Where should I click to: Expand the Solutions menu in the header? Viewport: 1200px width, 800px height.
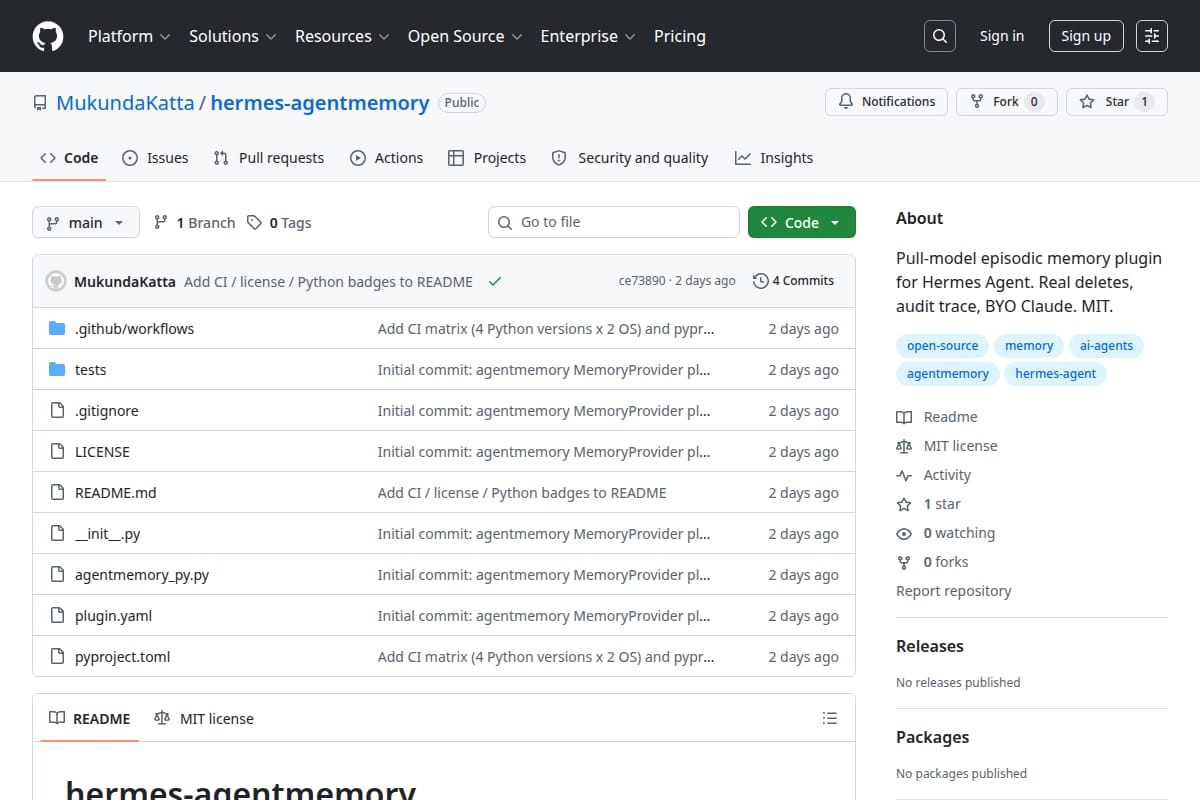[232, 36]
